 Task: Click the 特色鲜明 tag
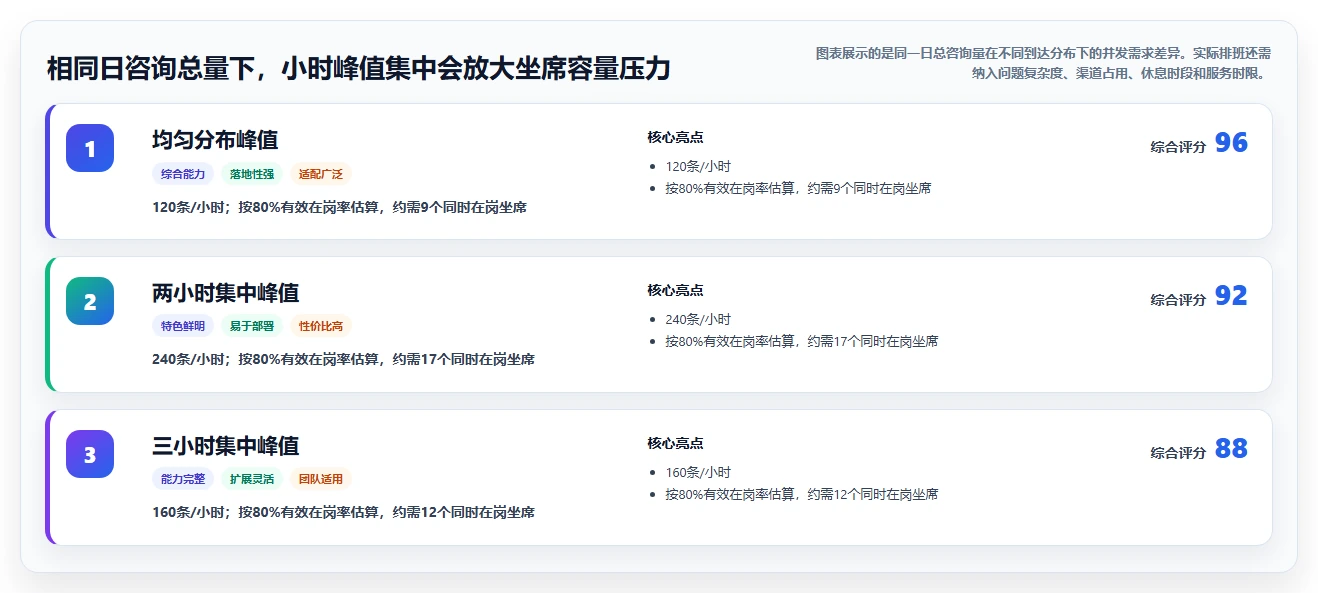point(183,326)
